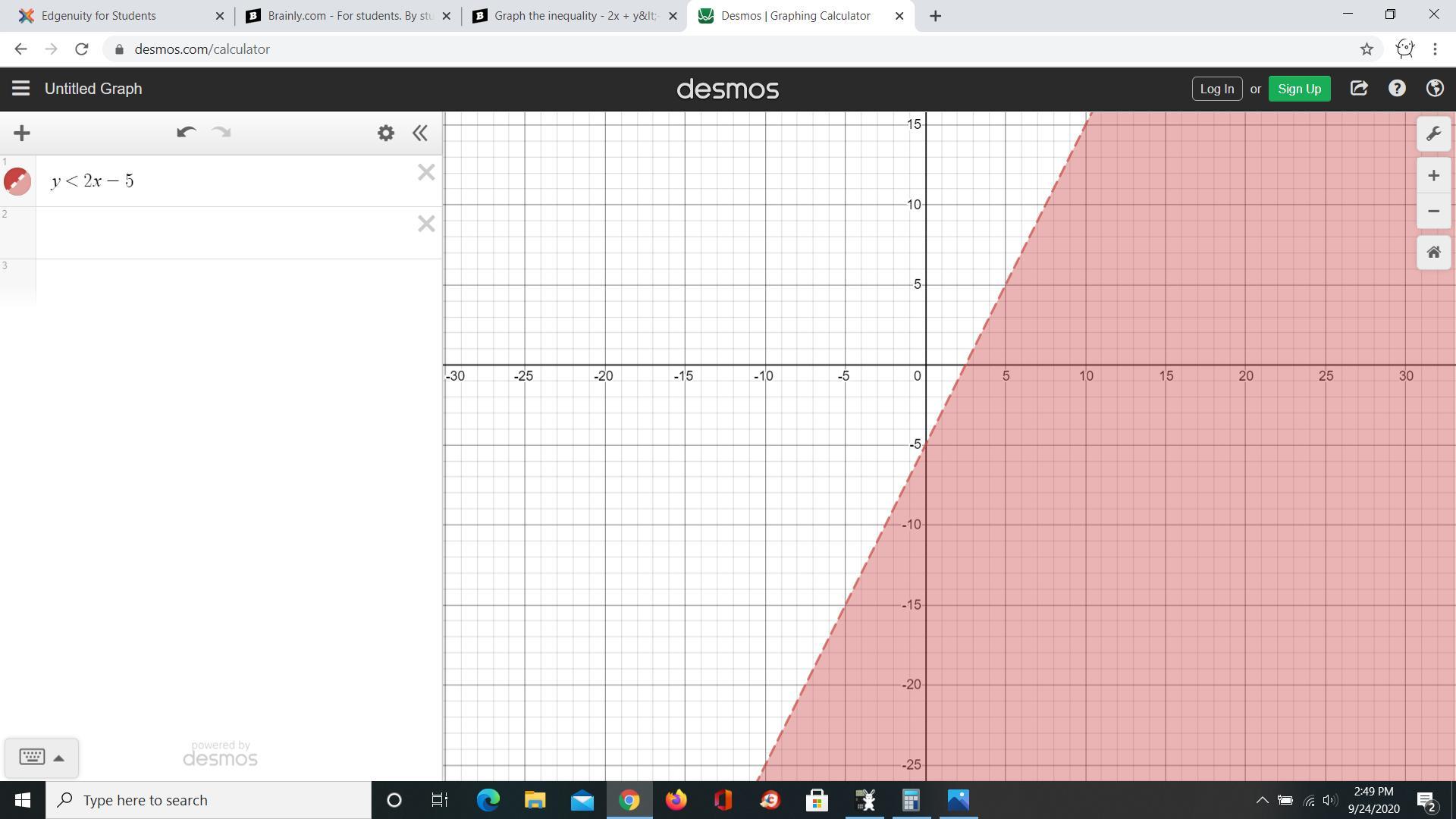Open the Help question mark
Viewport: 1456px width, 819px height.
pyautogui.click(x=1396, y=89)
